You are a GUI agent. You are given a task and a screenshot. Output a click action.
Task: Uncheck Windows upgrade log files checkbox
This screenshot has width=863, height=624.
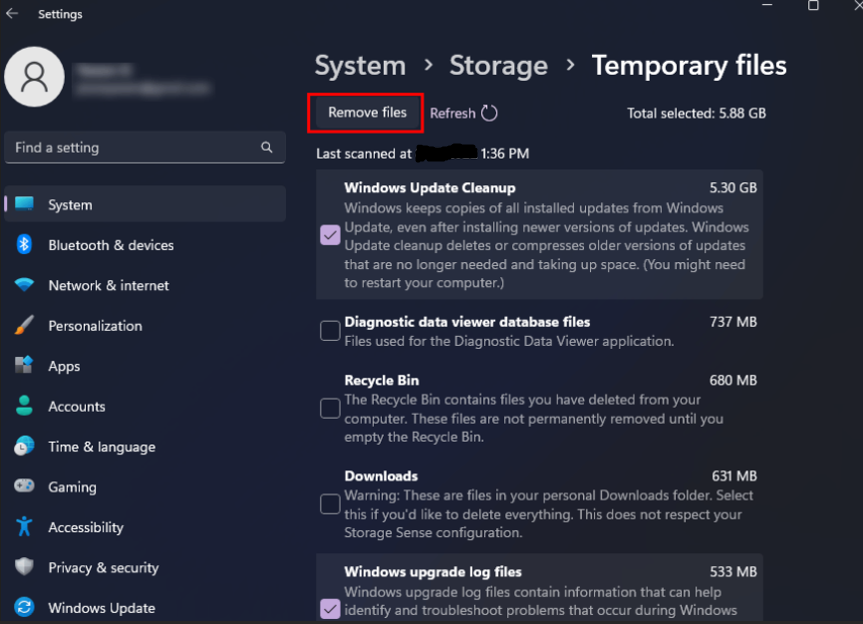330,609
